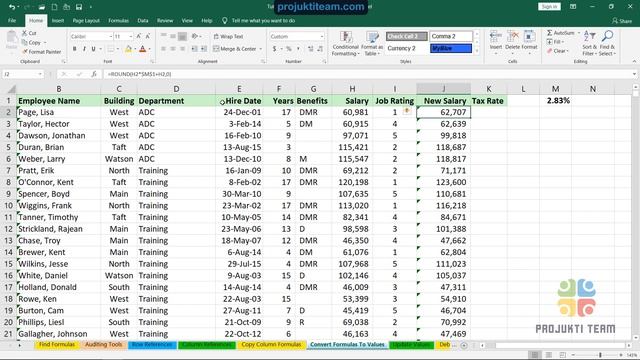The width and height of the screenshot is (640, 360).
Task: Click the Delete cells icon
Action: coord(512,37)
